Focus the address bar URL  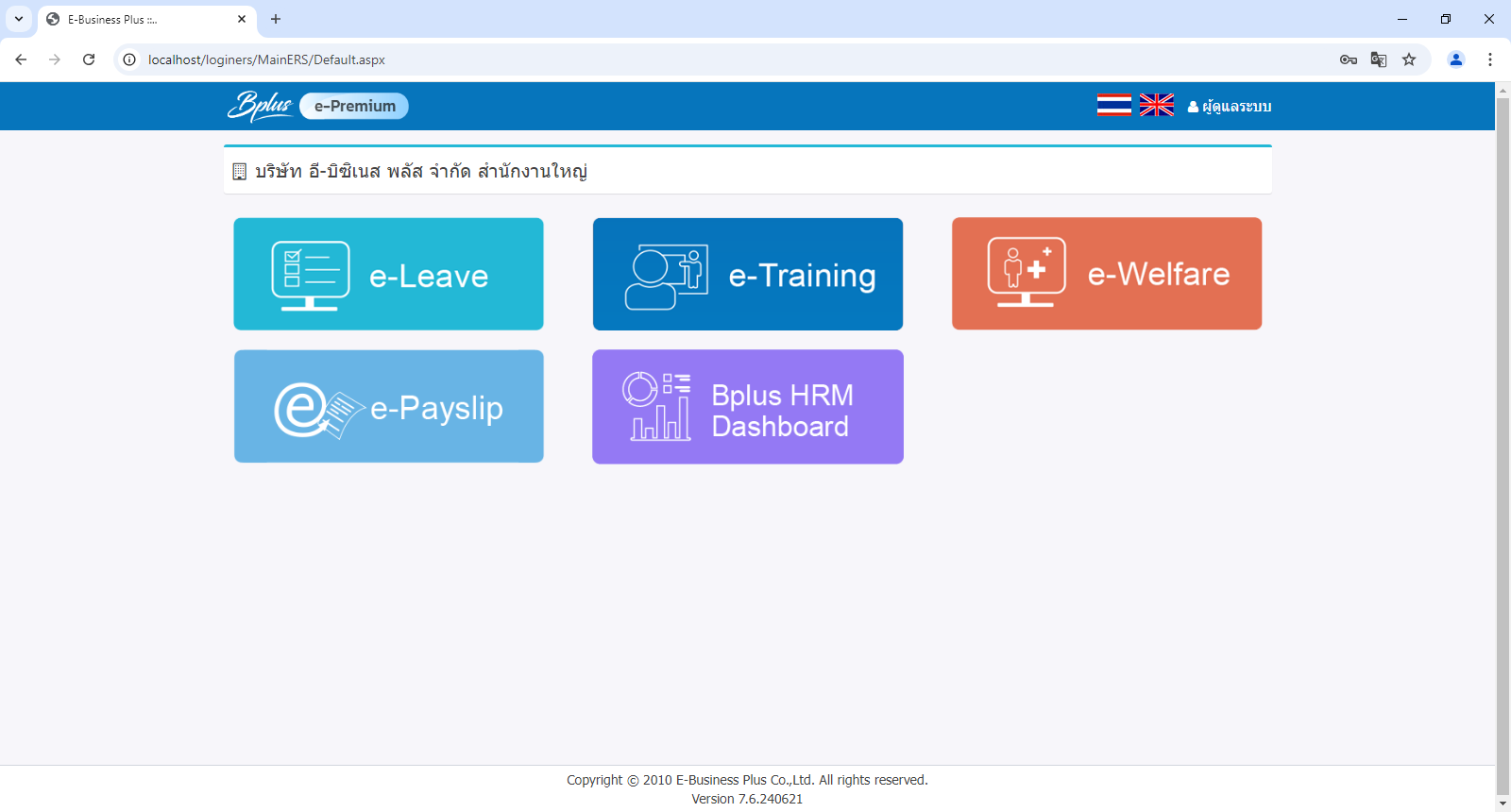[266, 59]
